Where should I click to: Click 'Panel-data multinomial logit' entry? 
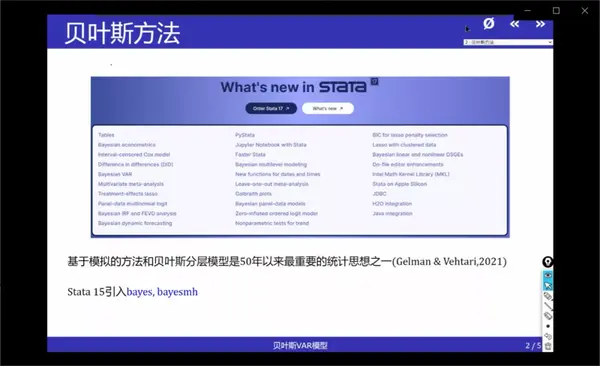(x=132, y=204)
